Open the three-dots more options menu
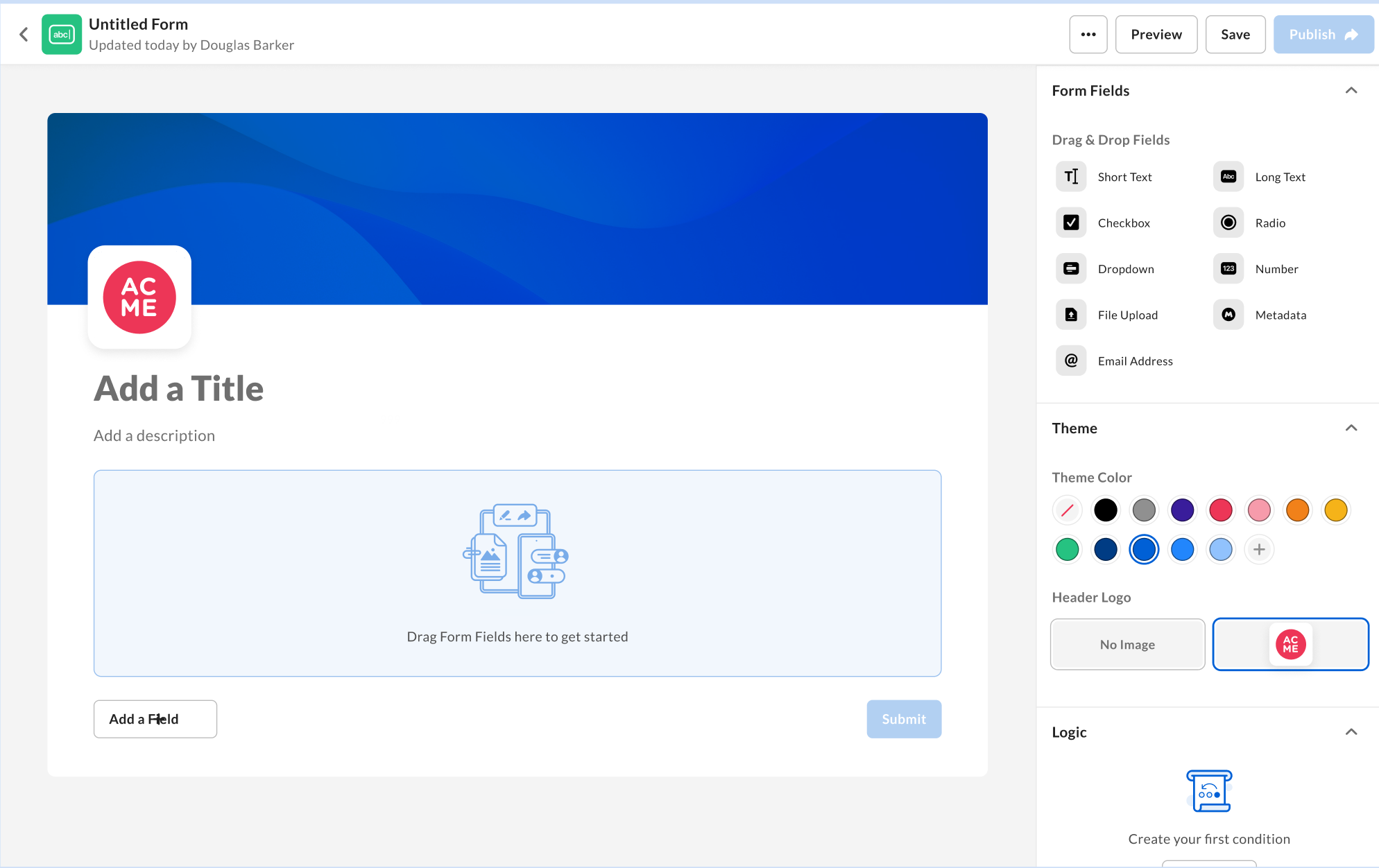Screen dimensions: 1379x868 click(x=1088, y=34)
